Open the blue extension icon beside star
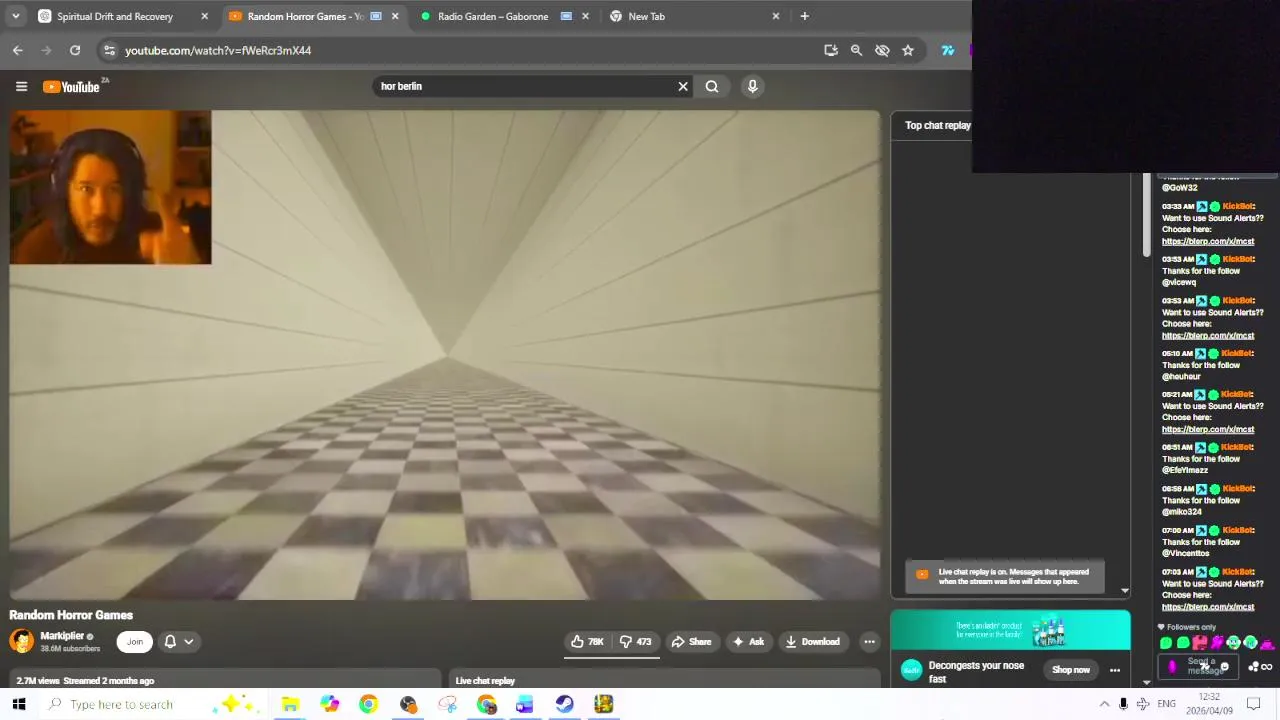 click(947, 50)
